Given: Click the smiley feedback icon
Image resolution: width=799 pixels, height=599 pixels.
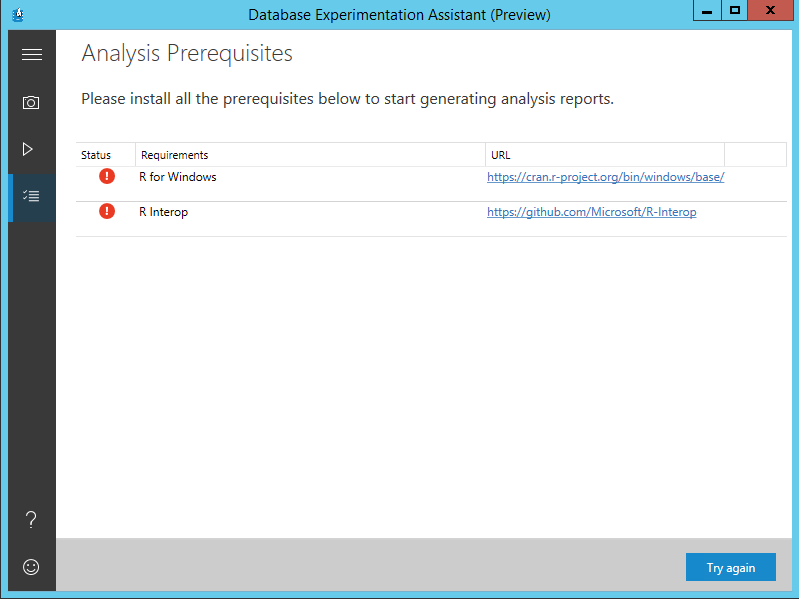Looking at the screenshot, I should click(x=31, y=566).
